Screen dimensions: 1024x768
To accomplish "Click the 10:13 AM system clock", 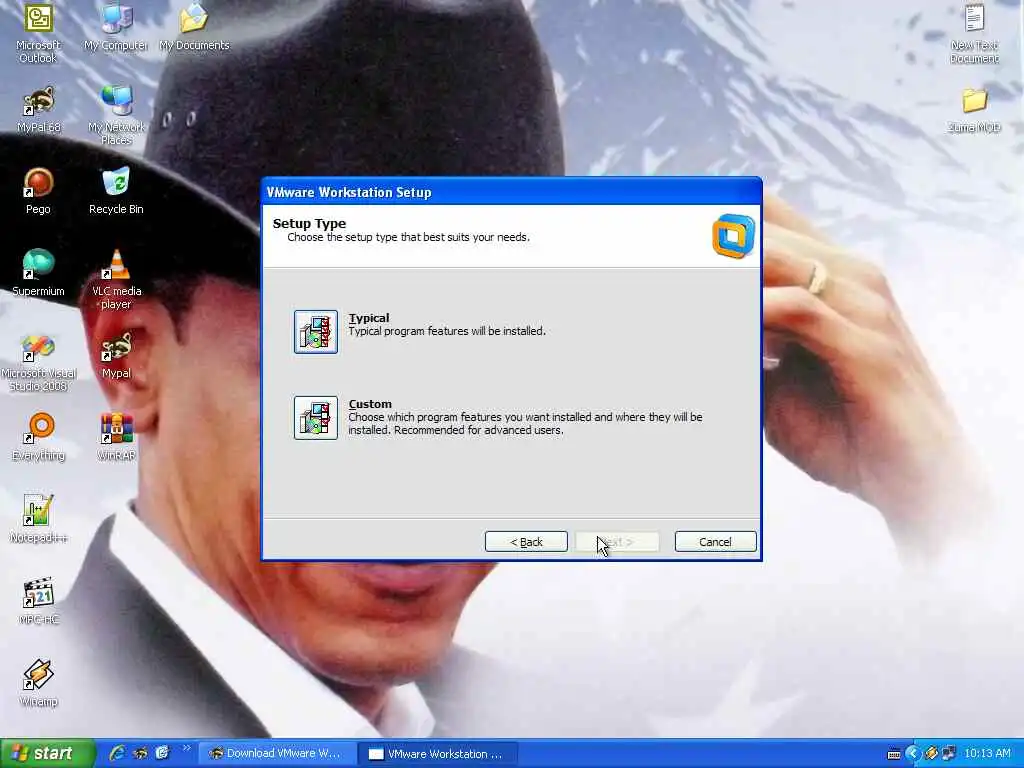I will tap(987, 754).
